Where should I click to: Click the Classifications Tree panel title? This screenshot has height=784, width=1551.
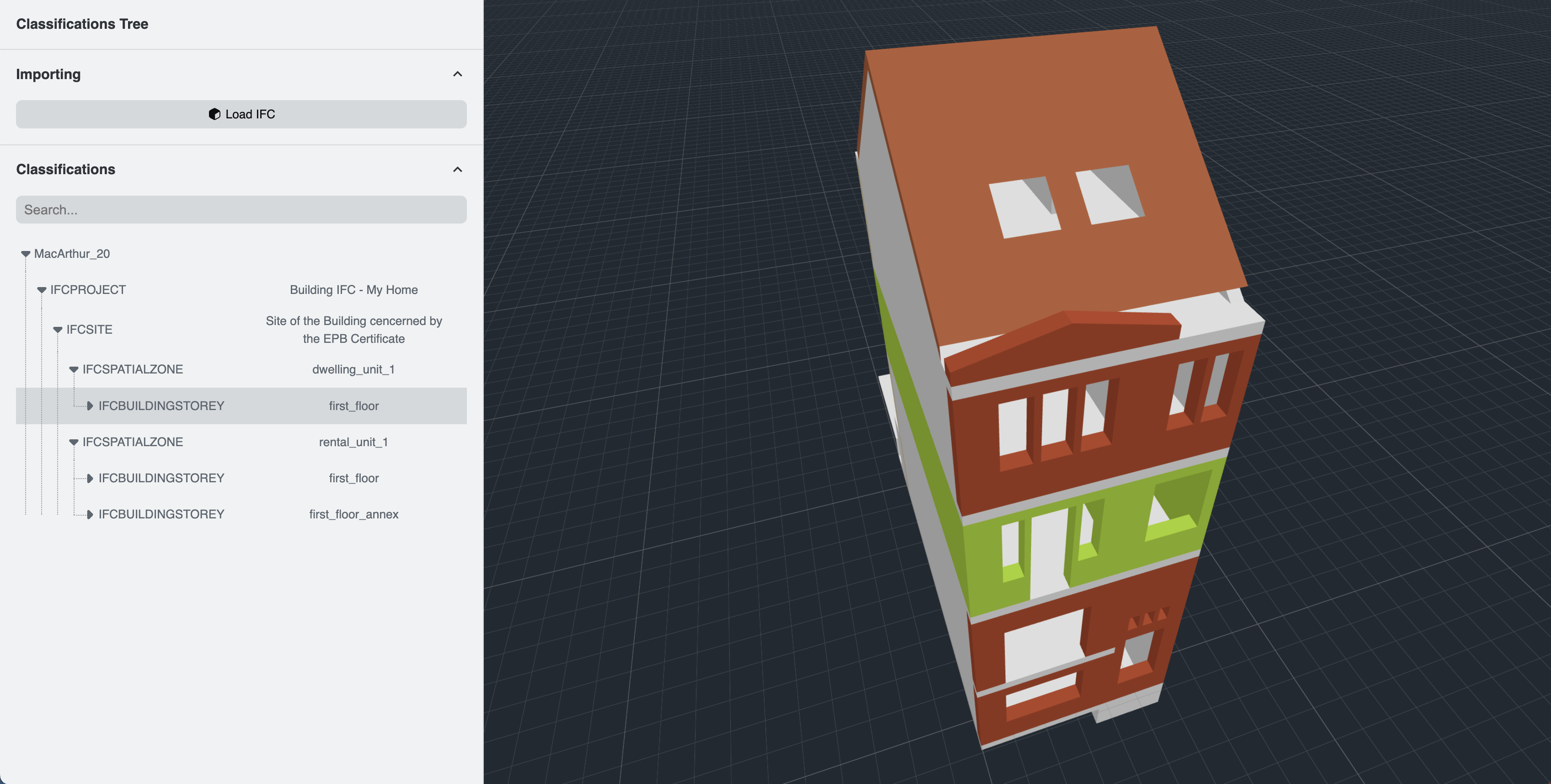coord(82,24)
